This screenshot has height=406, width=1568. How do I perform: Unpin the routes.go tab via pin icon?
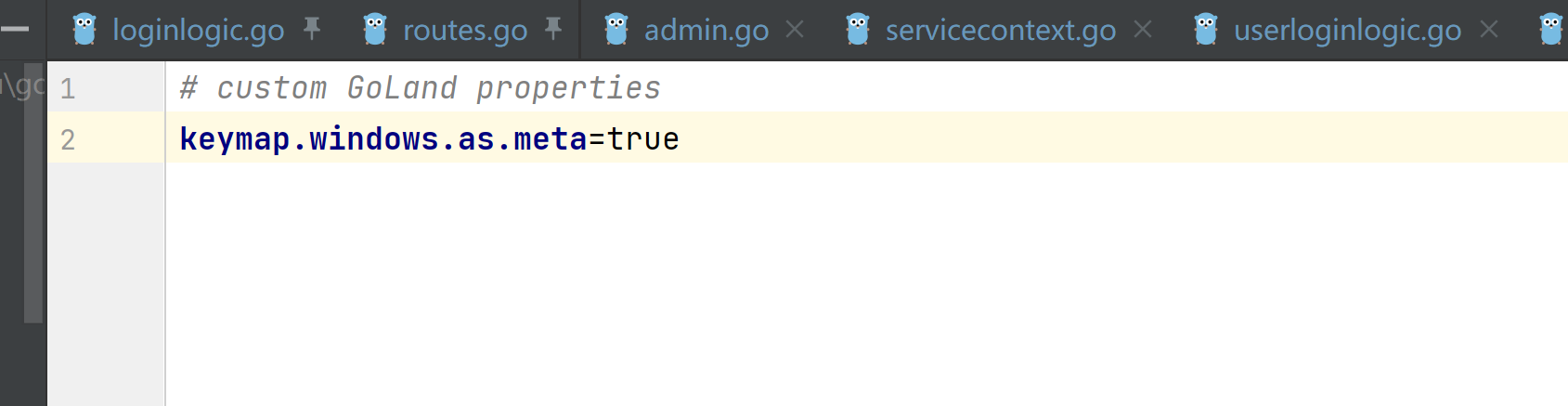click(x=554, y=30)
